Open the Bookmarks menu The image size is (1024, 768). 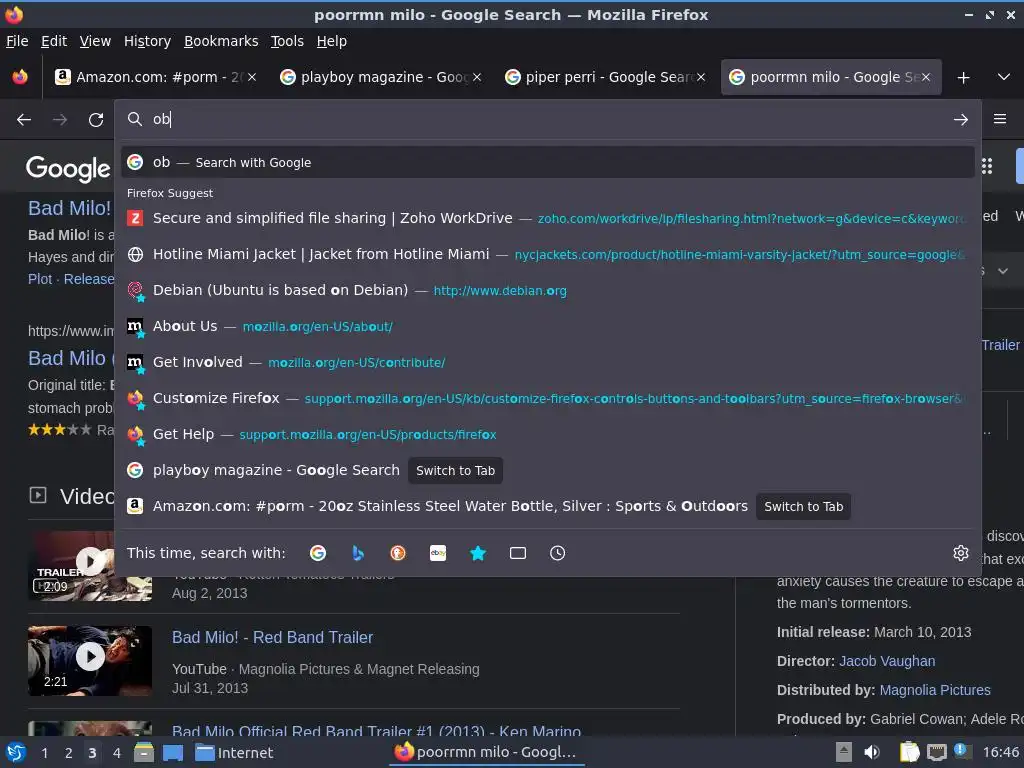pyautogui.click(x=221, y=41)
